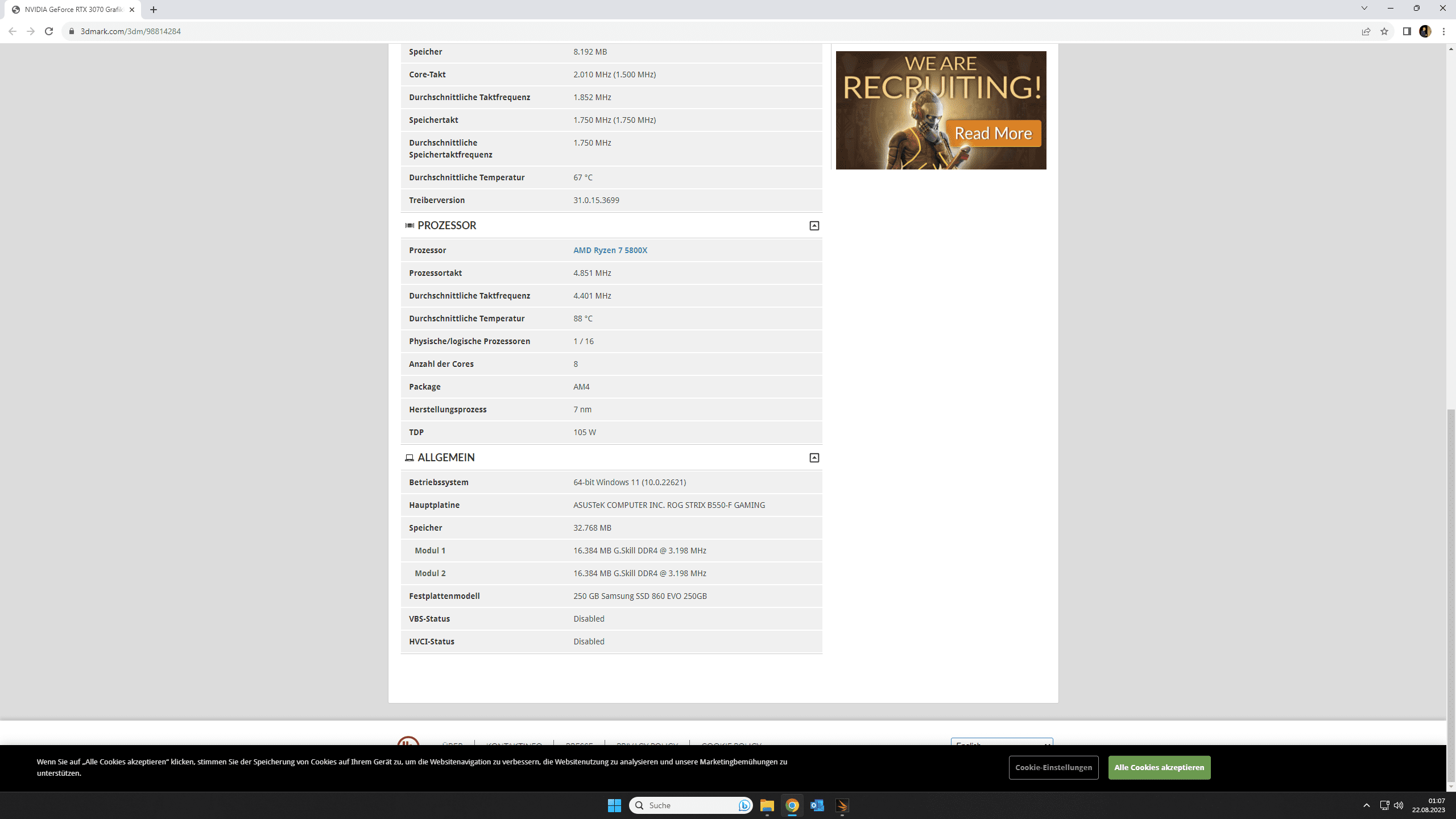Open Outlook from the taskbar
The height and width of the screenshot is (819, 1456).
click(x=817, y=805)
